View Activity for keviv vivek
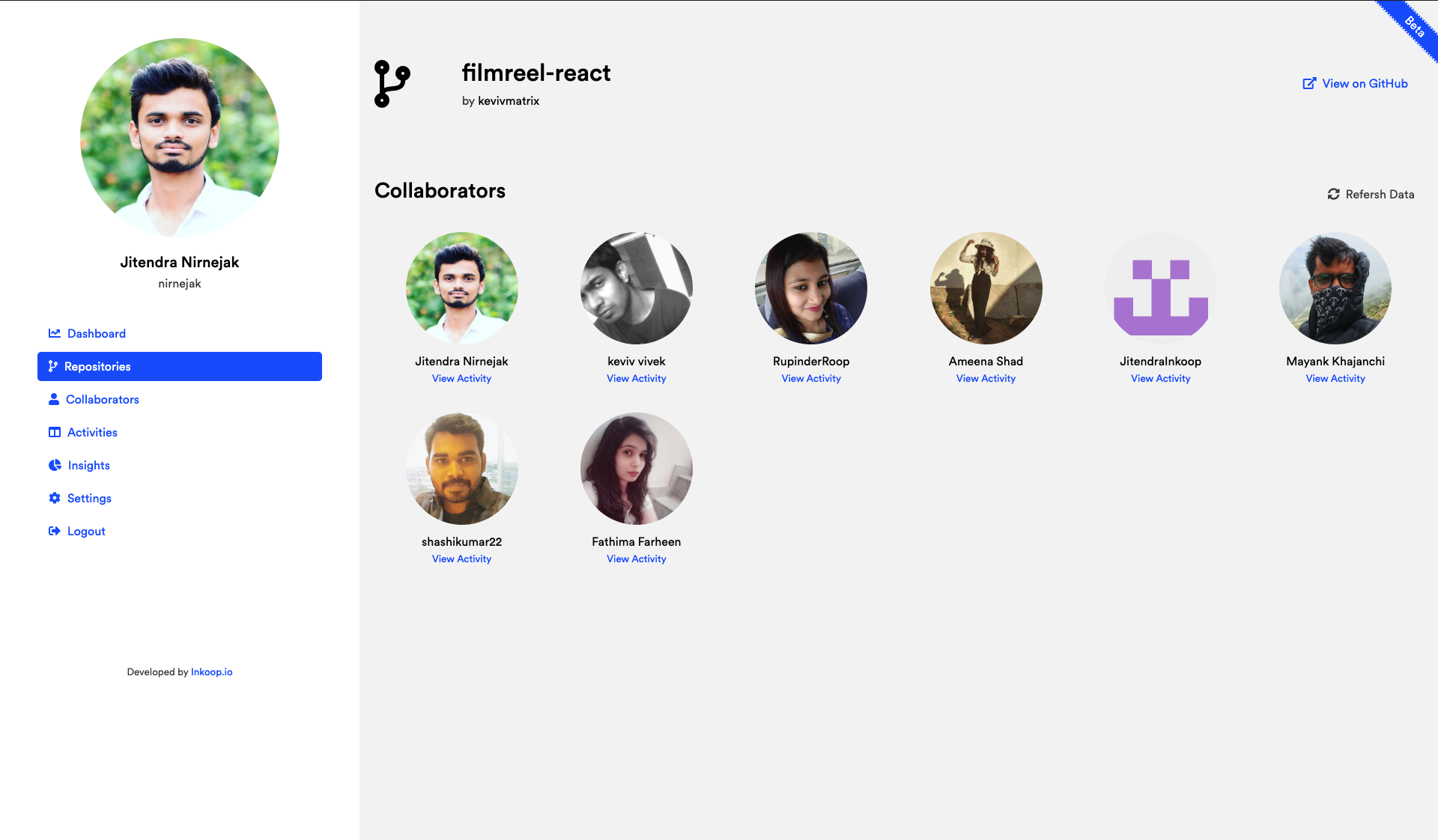This screenshot has height=840, width=1438. [636, 378]
